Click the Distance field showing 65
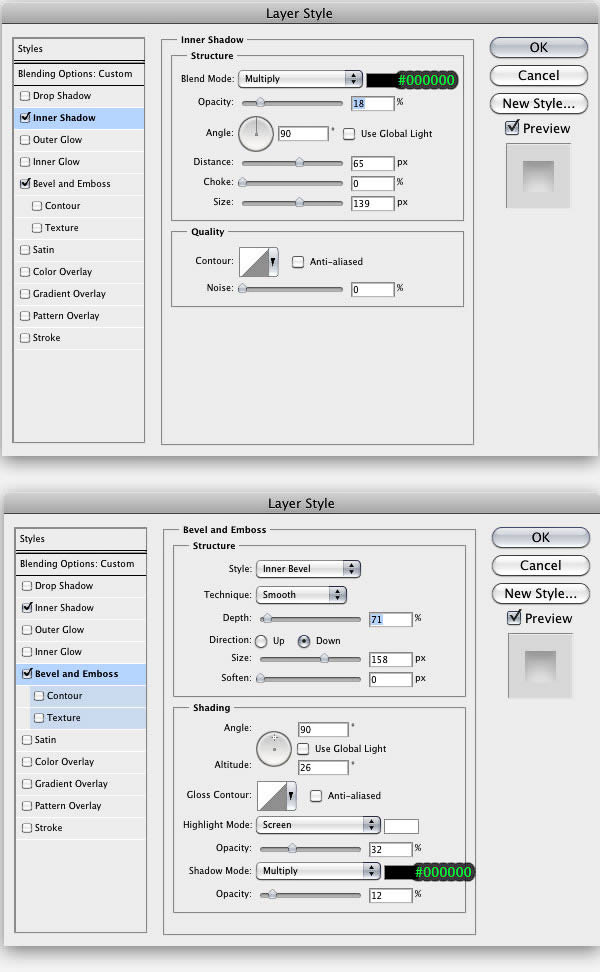Screen dimensions: 600x972 point(372,163)
